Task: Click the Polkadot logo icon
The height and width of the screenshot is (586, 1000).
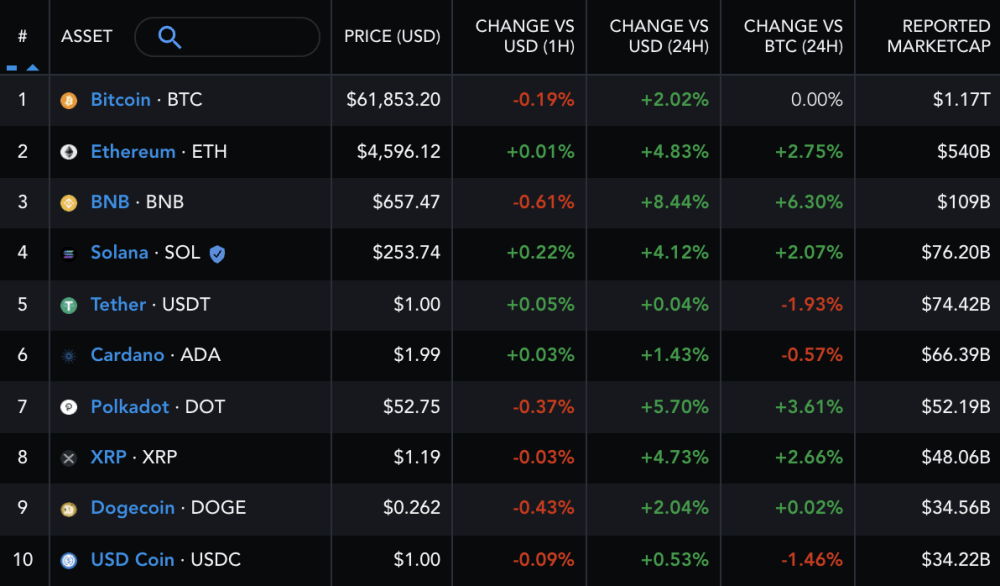Action: click(69, 407)
